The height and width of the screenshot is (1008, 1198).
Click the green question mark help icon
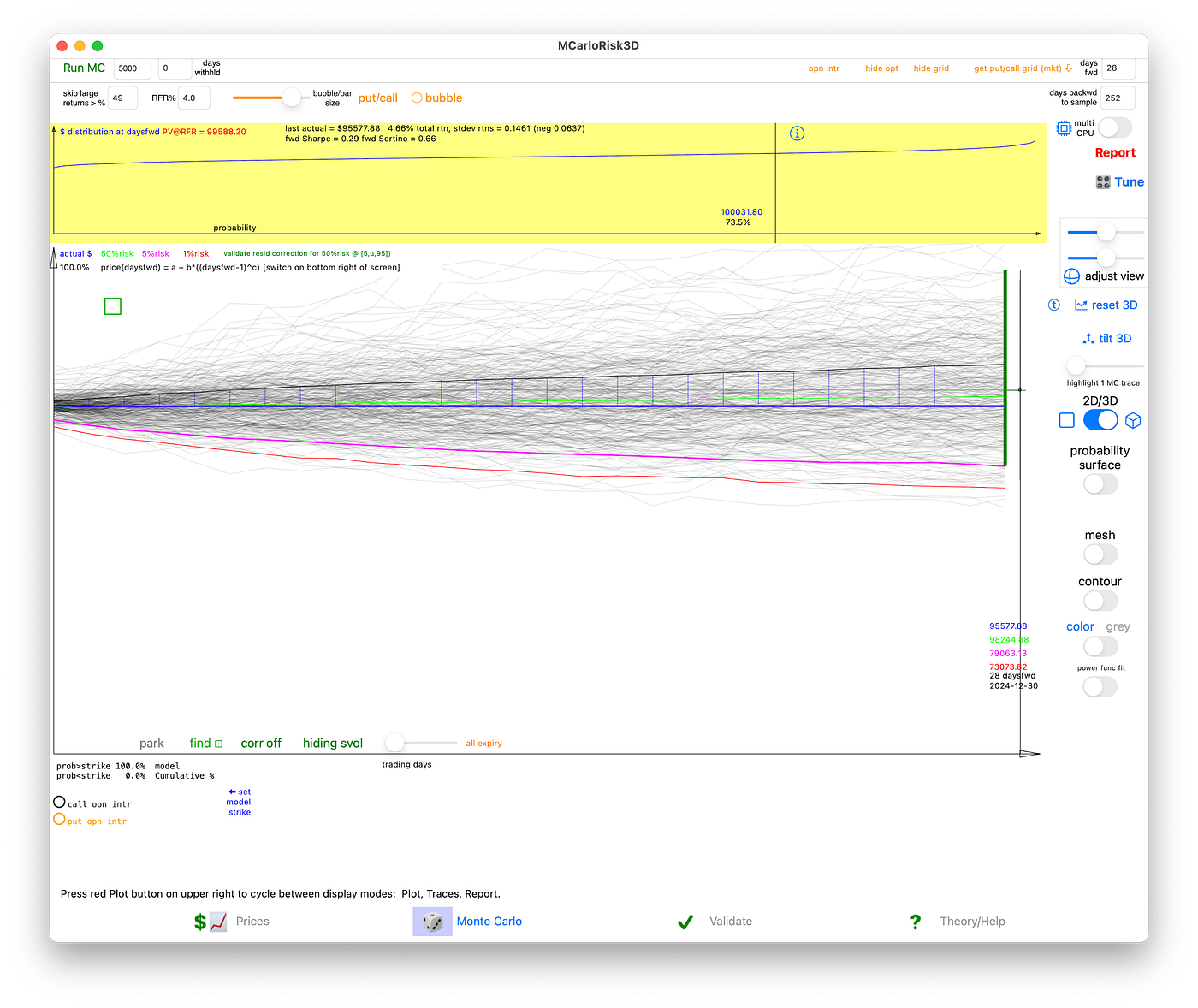(x=916, y=922)
